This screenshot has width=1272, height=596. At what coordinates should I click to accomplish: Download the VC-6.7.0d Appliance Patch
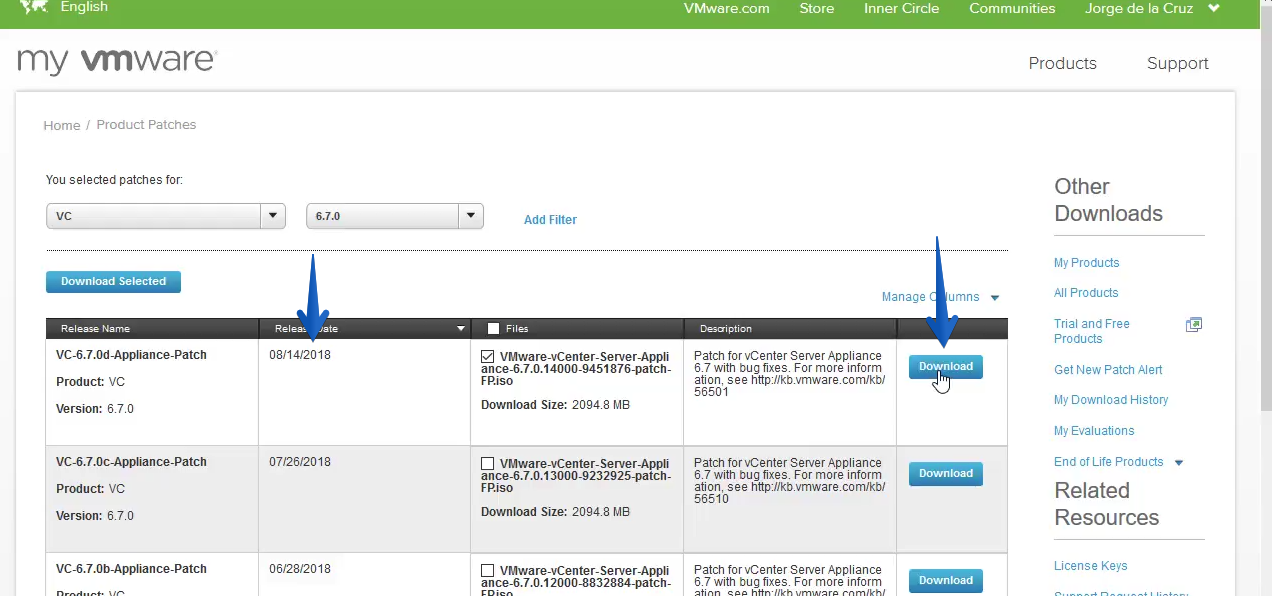pos(945,367)
